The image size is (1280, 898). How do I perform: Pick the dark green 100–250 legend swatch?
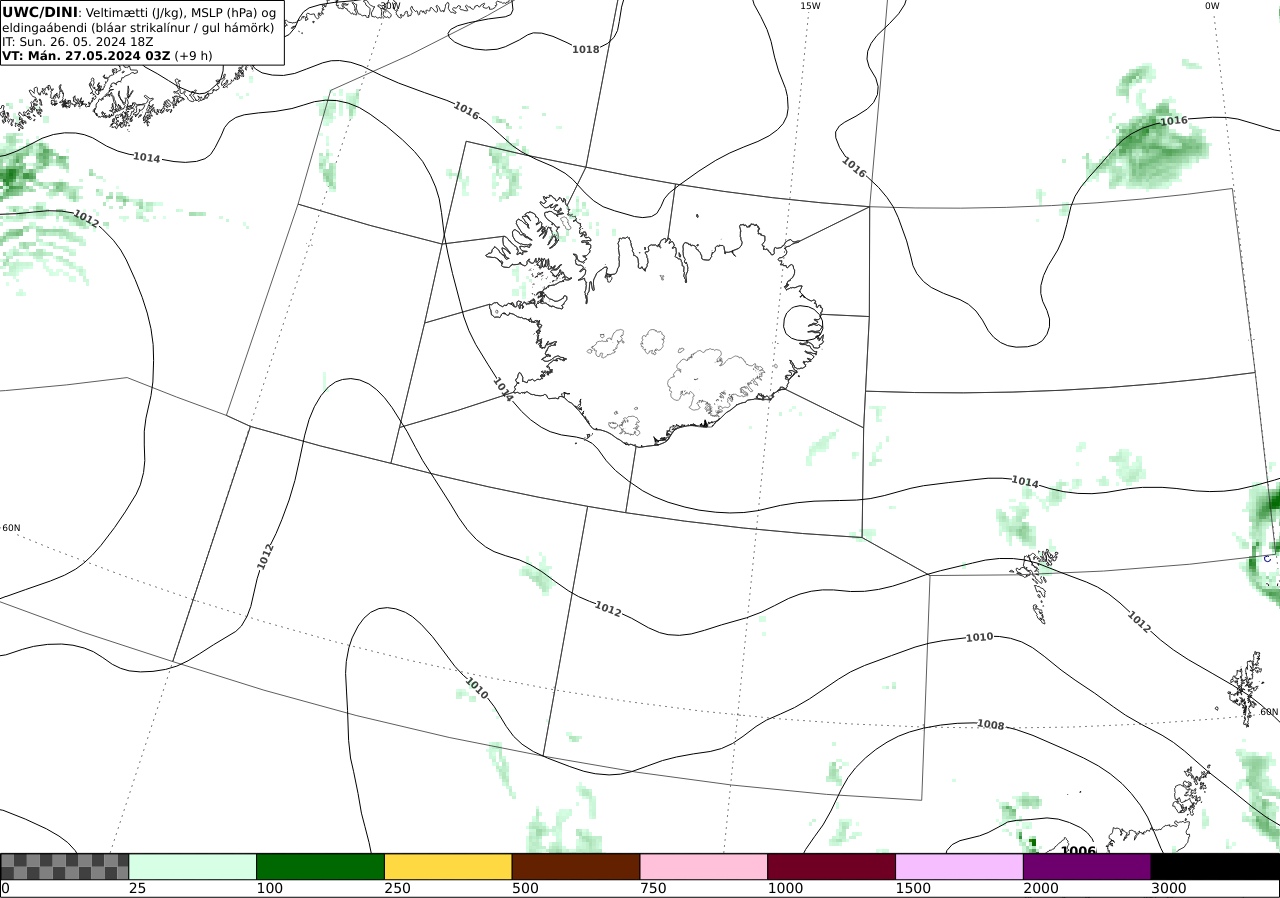click(321, 866)
